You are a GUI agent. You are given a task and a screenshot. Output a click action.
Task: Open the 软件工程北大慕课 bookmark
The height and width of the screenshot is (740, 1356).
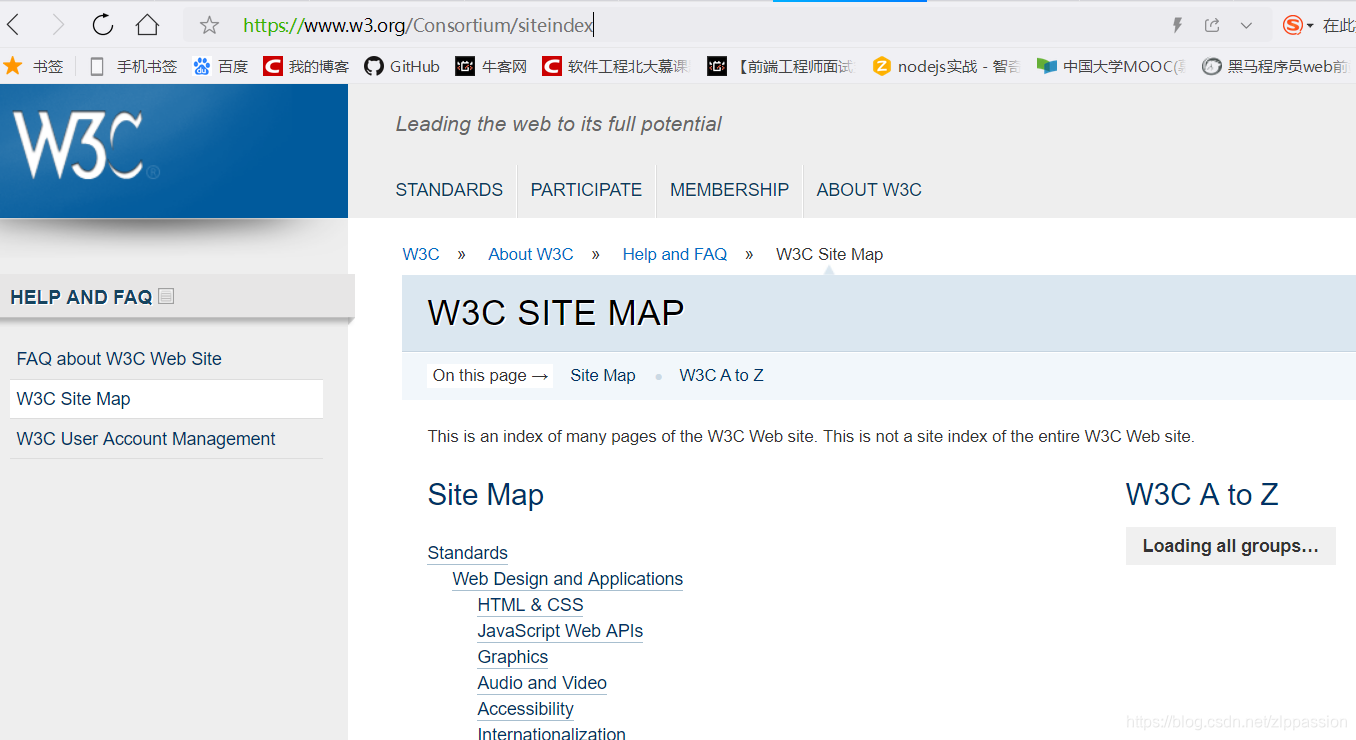pyautogui.click(x=616, y=66)
